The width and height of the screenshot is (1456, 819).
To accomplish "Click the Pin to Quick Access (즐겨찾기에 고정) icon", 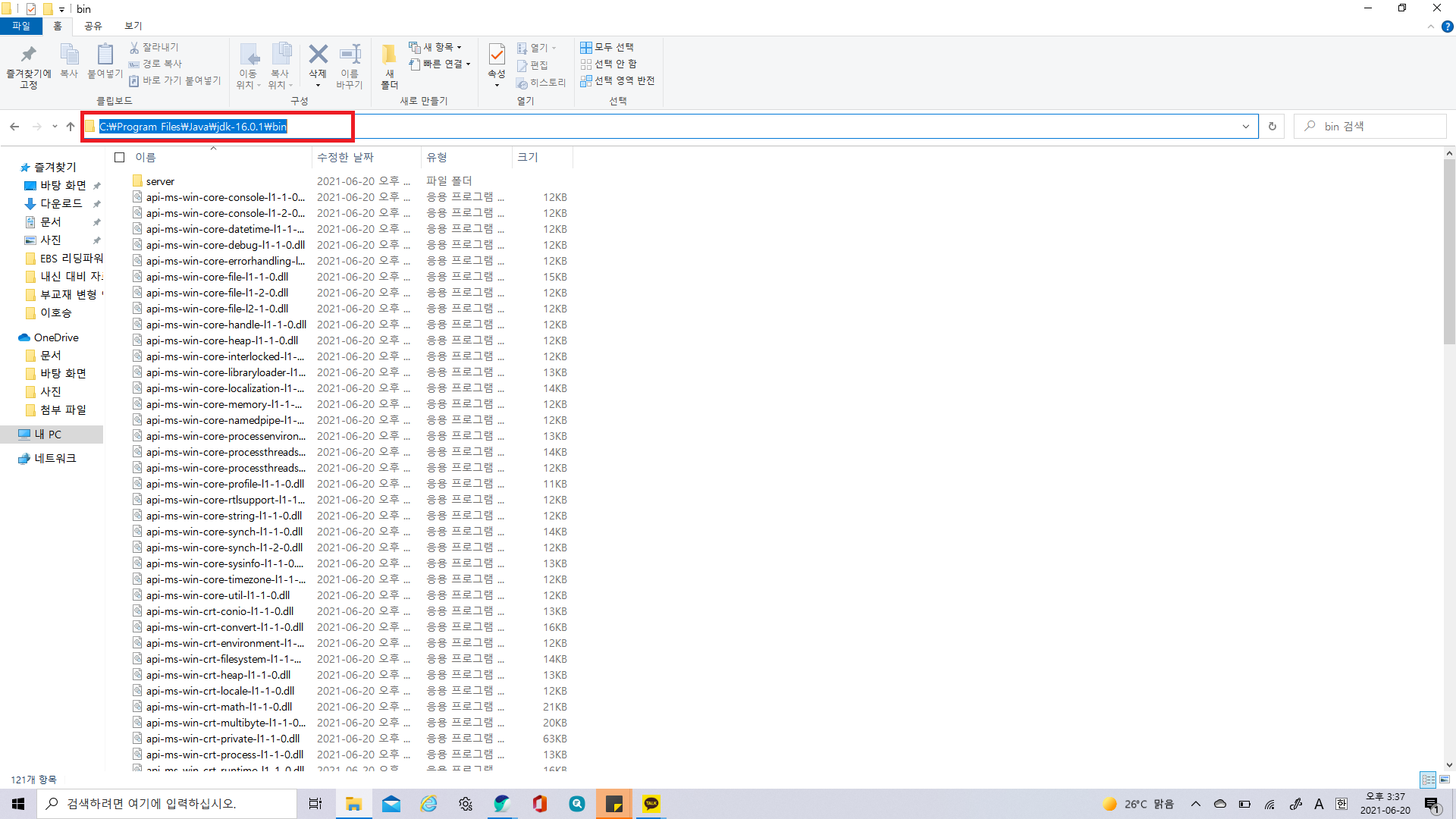I will coord(28,55).
